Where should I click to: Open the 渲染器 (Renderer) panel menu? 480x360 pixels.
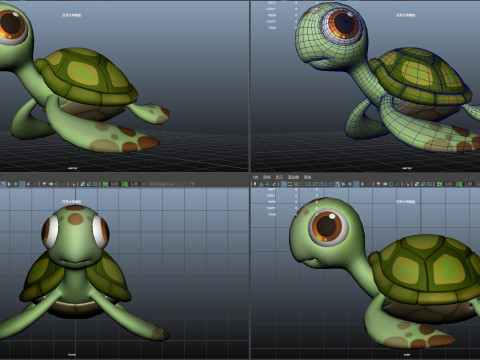tap(293, 177)
